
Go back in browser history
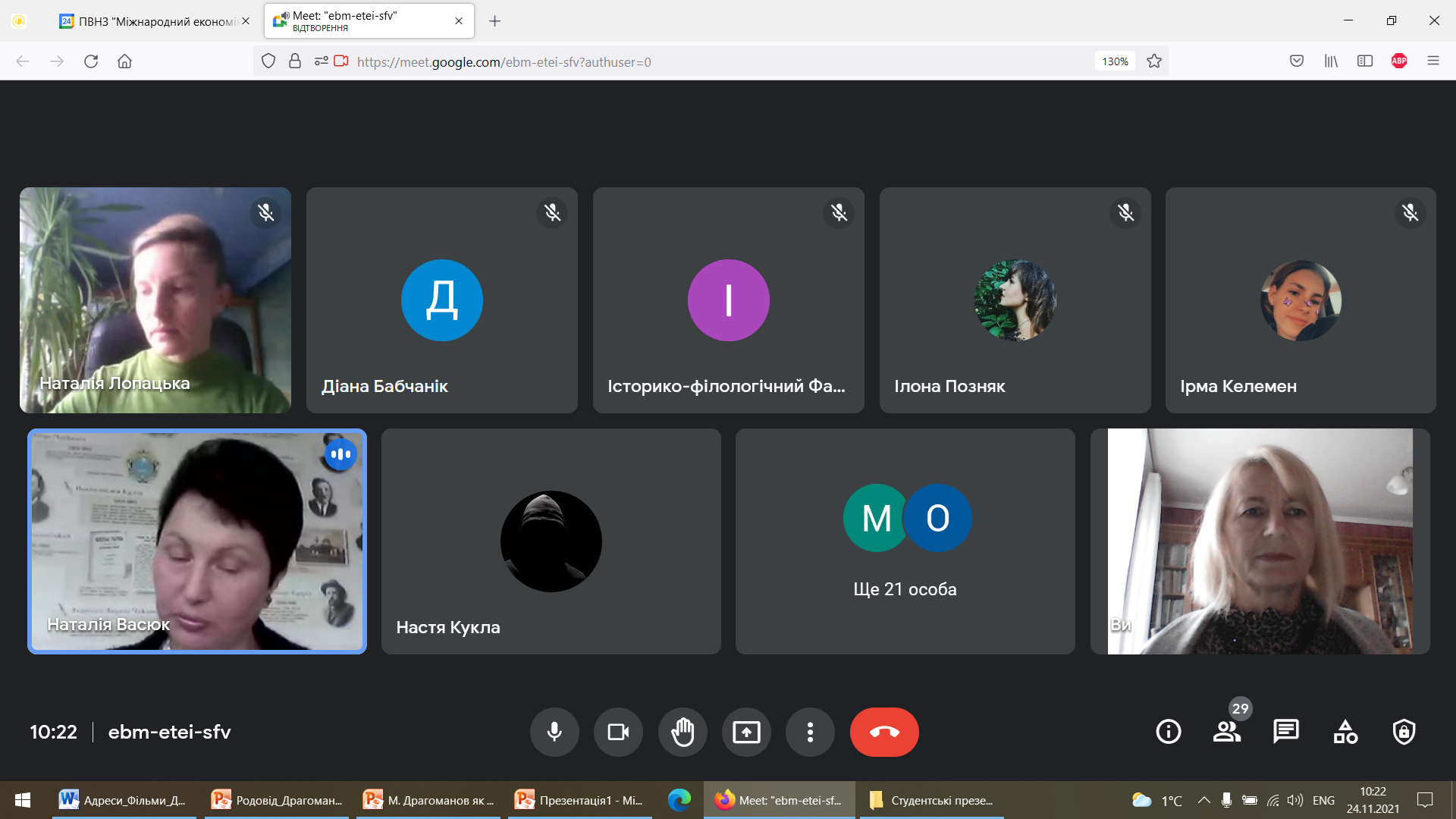(23, 61)
